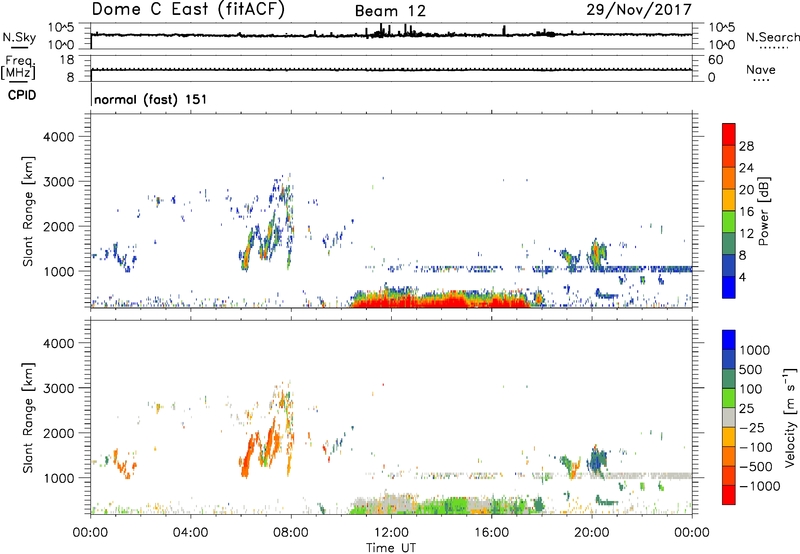Click the '100' tick on the velocity scale
The width and height of the screenshot is (800, 554).
[x=751, y=389]
